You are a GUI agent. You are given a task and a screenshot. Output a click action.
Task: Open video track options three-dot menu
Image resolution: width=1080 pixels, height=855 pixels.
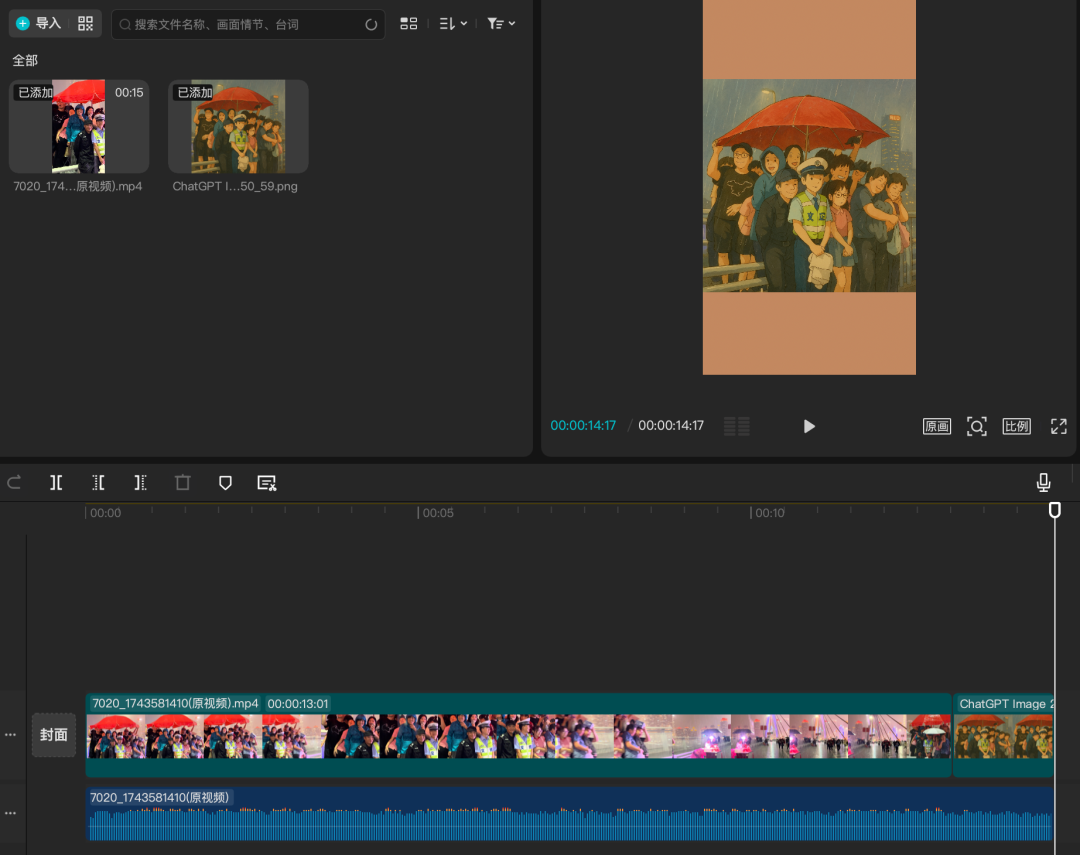click(10, 735)
